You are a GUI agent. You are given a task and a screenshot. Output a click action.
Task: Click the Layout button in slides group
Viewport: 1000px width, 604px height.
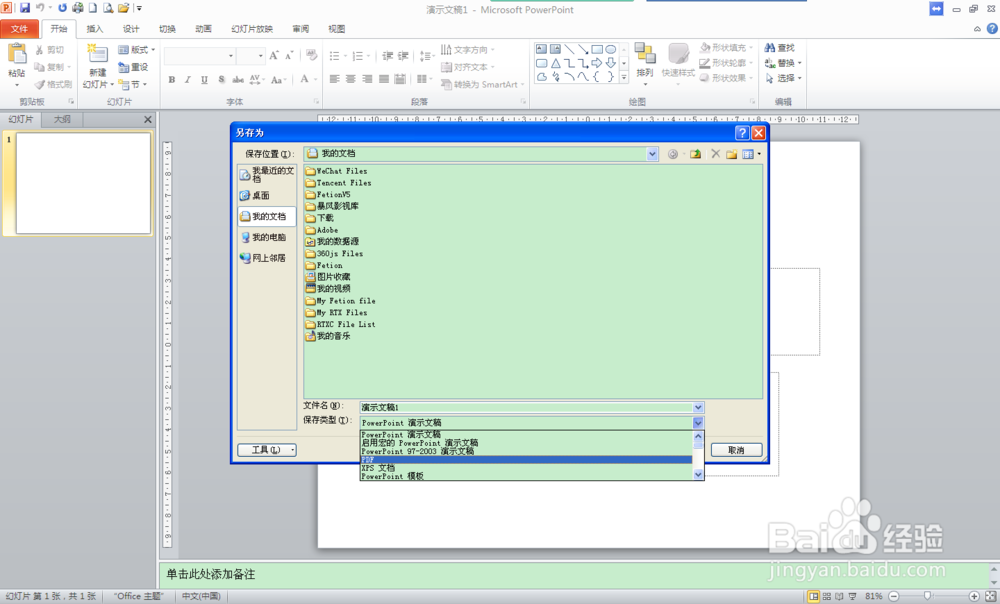coord(136,50)
